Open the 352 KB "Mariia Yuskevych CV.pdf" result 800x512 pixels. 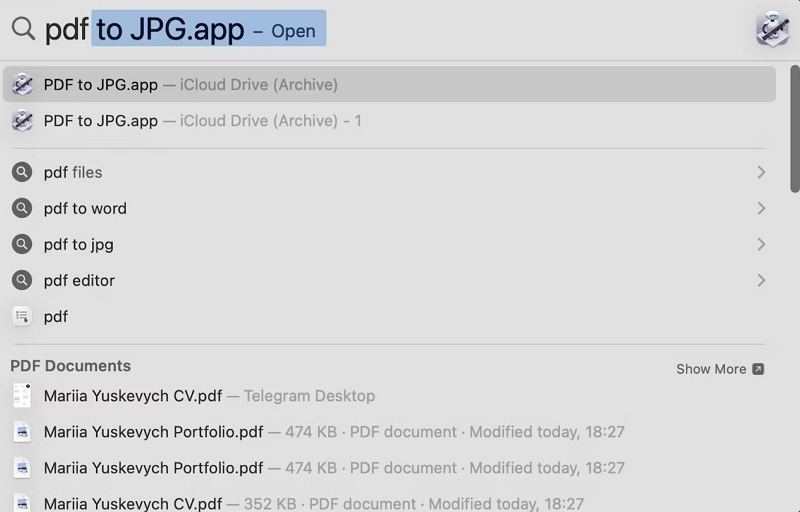coord(389,502)
